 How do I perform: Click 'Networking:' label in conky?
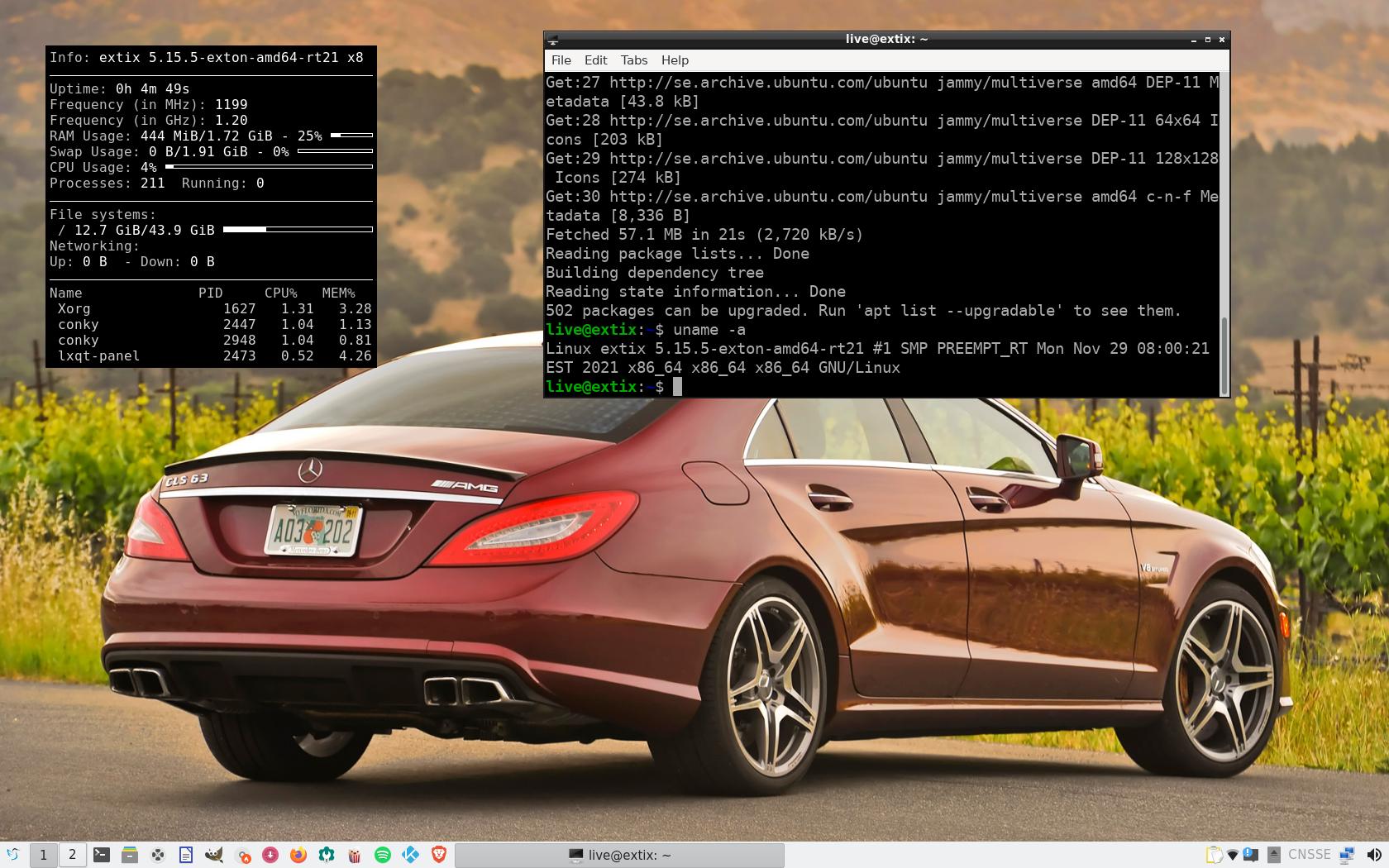tap(95, 246)
